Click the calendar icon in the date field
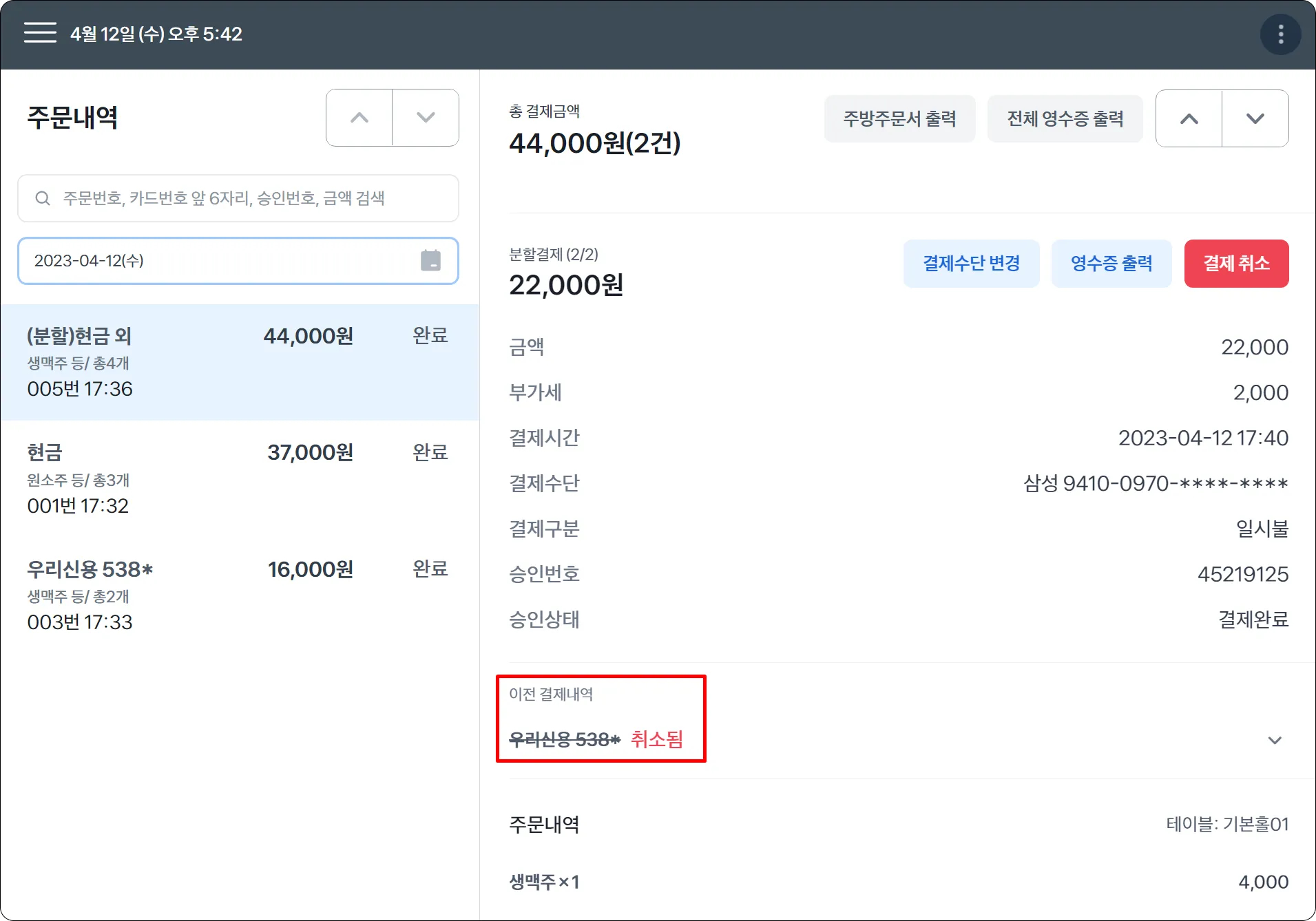 pyautogui.click(x=430, y=261)
